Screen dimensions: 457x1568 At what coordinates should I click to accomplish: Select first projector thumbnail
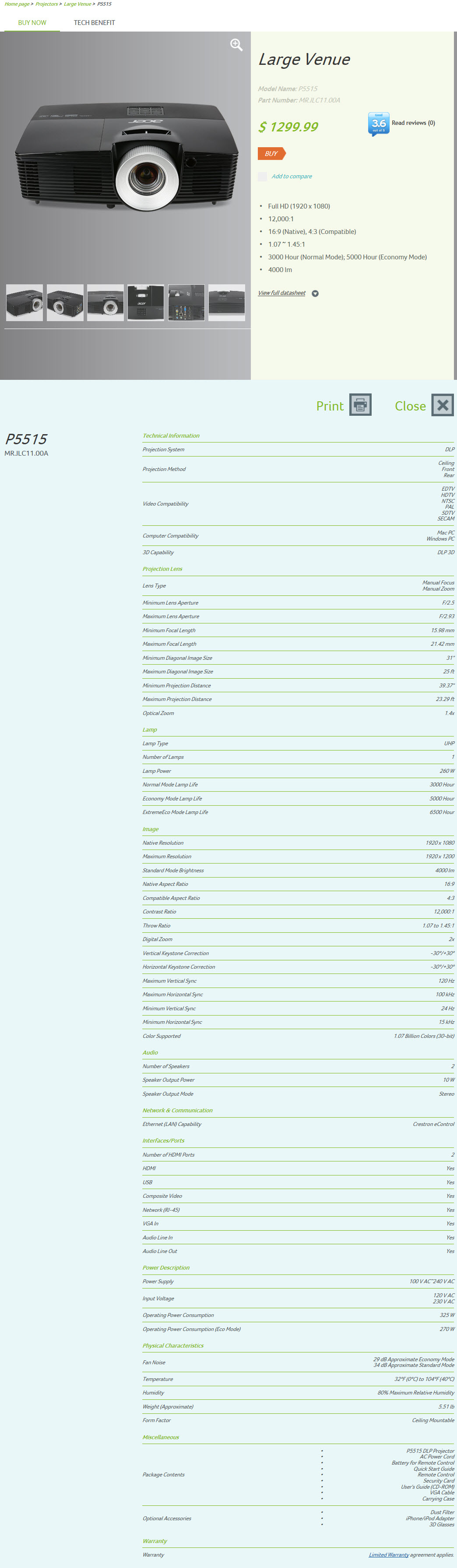[25, 303]
